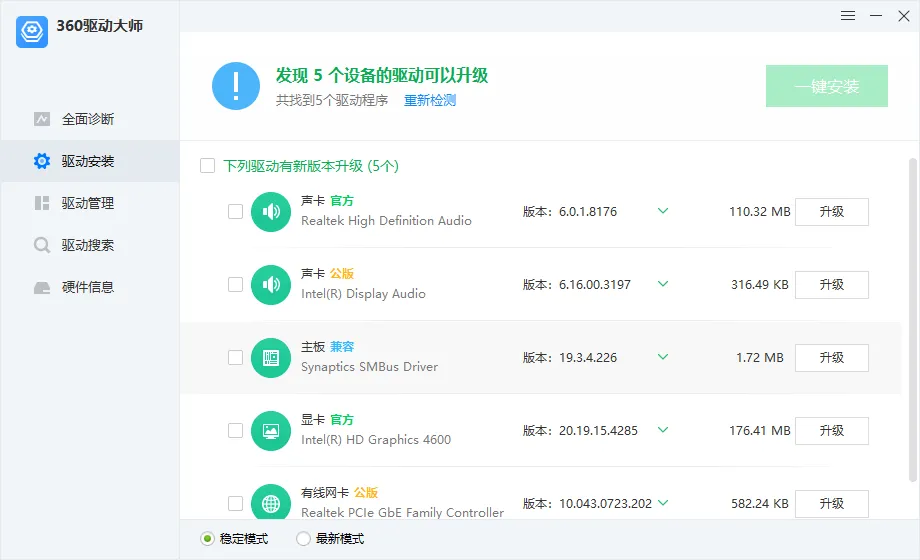Image resolution: width=920 pixels, height=560 pixels.
Task: Click the blue exclamation alert icon
Action: click(236, 86)
